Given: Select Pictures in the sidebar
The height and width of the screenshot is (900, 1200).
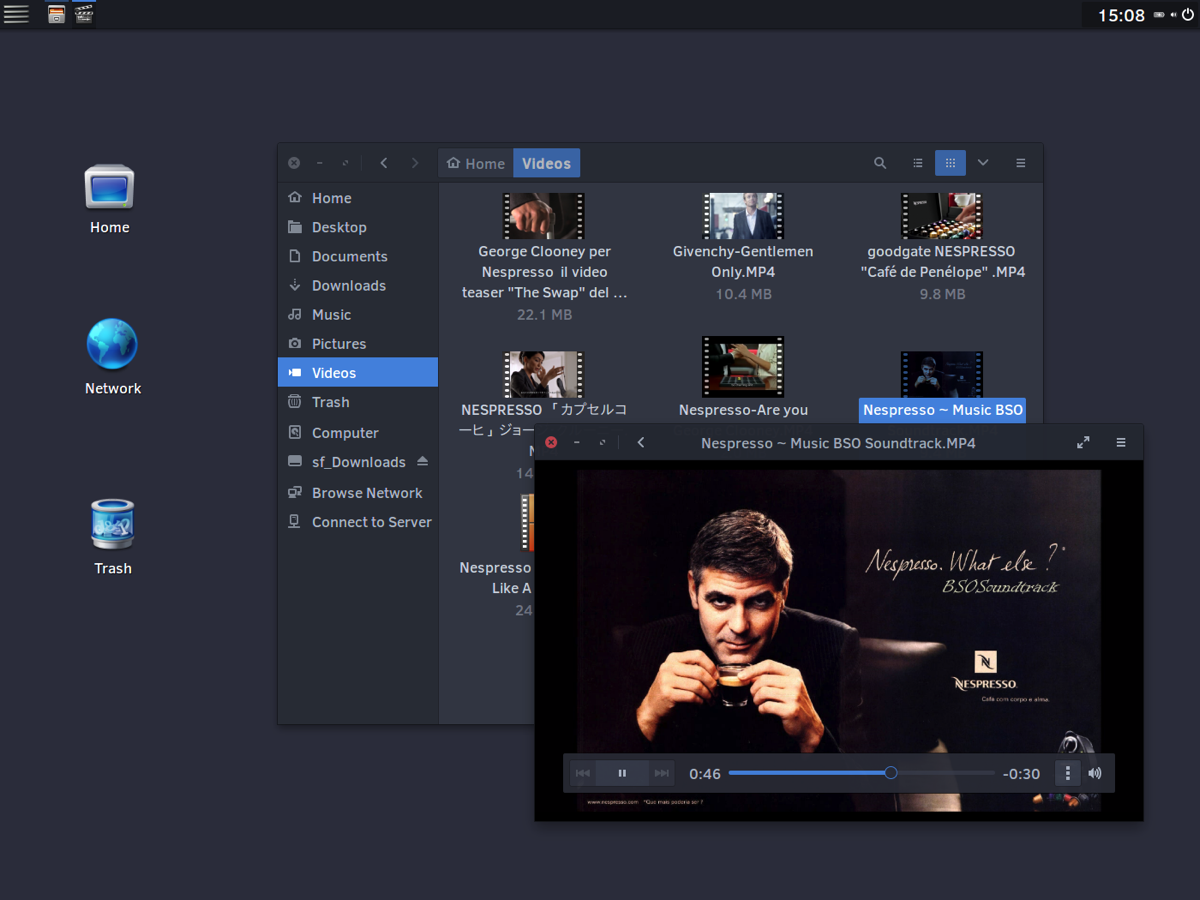Looking at the screenshot, I should point(358,343).
